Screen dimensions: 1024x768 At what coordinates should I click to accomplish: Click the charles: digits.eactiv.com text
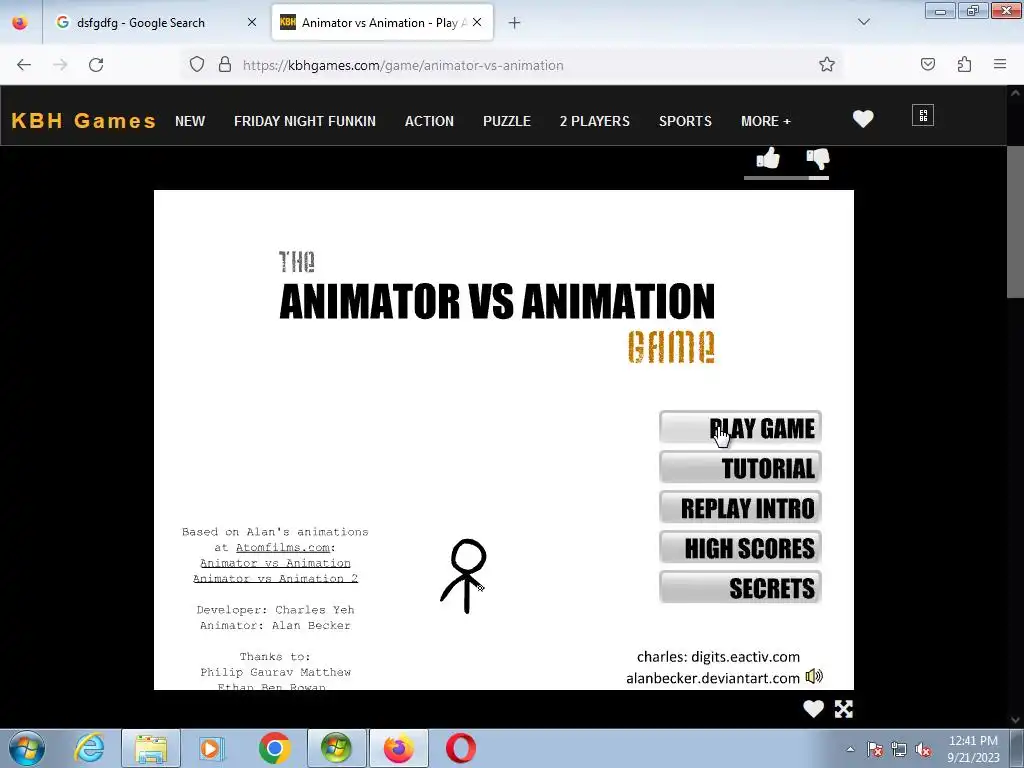coord(718,656)
